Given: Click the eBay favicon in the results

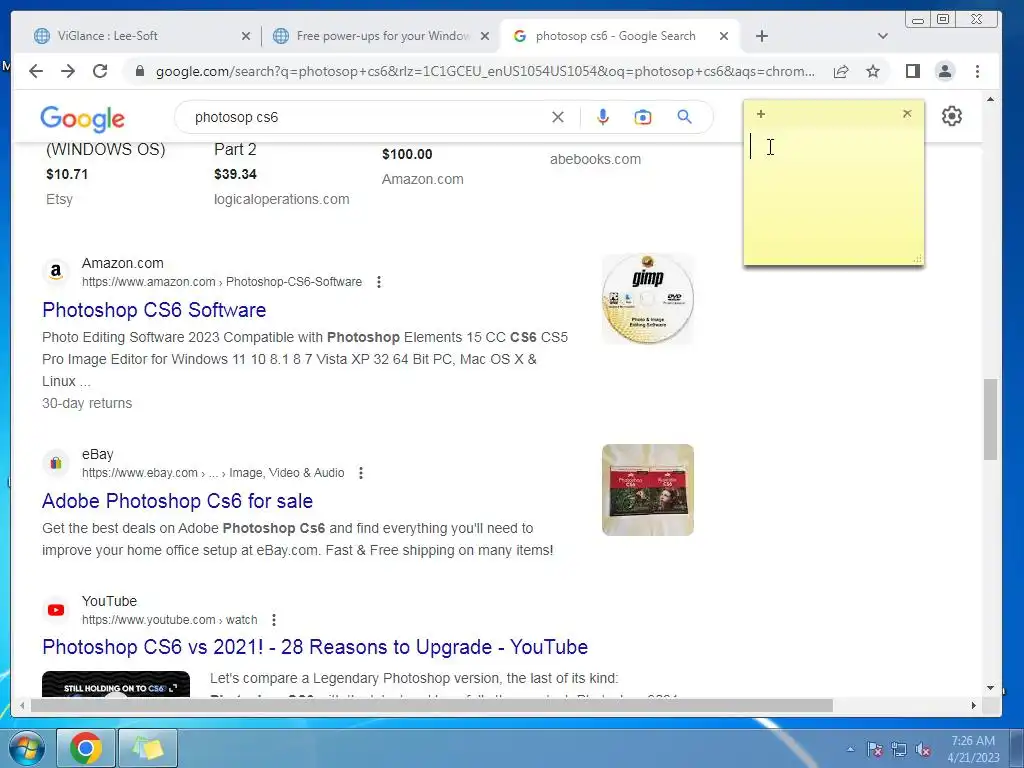Looking at the screenshot, I should click(56, 463).
